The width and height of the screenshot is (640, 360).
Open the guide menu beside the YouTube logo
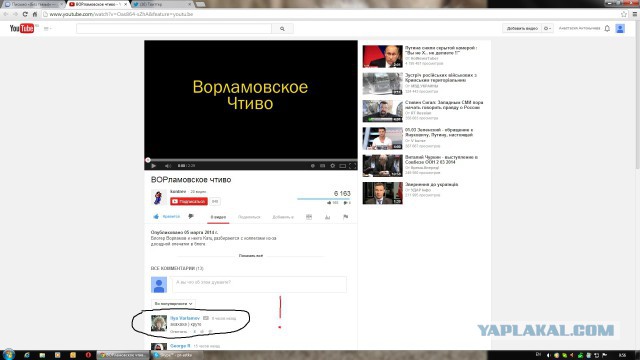tap(47, 29)
